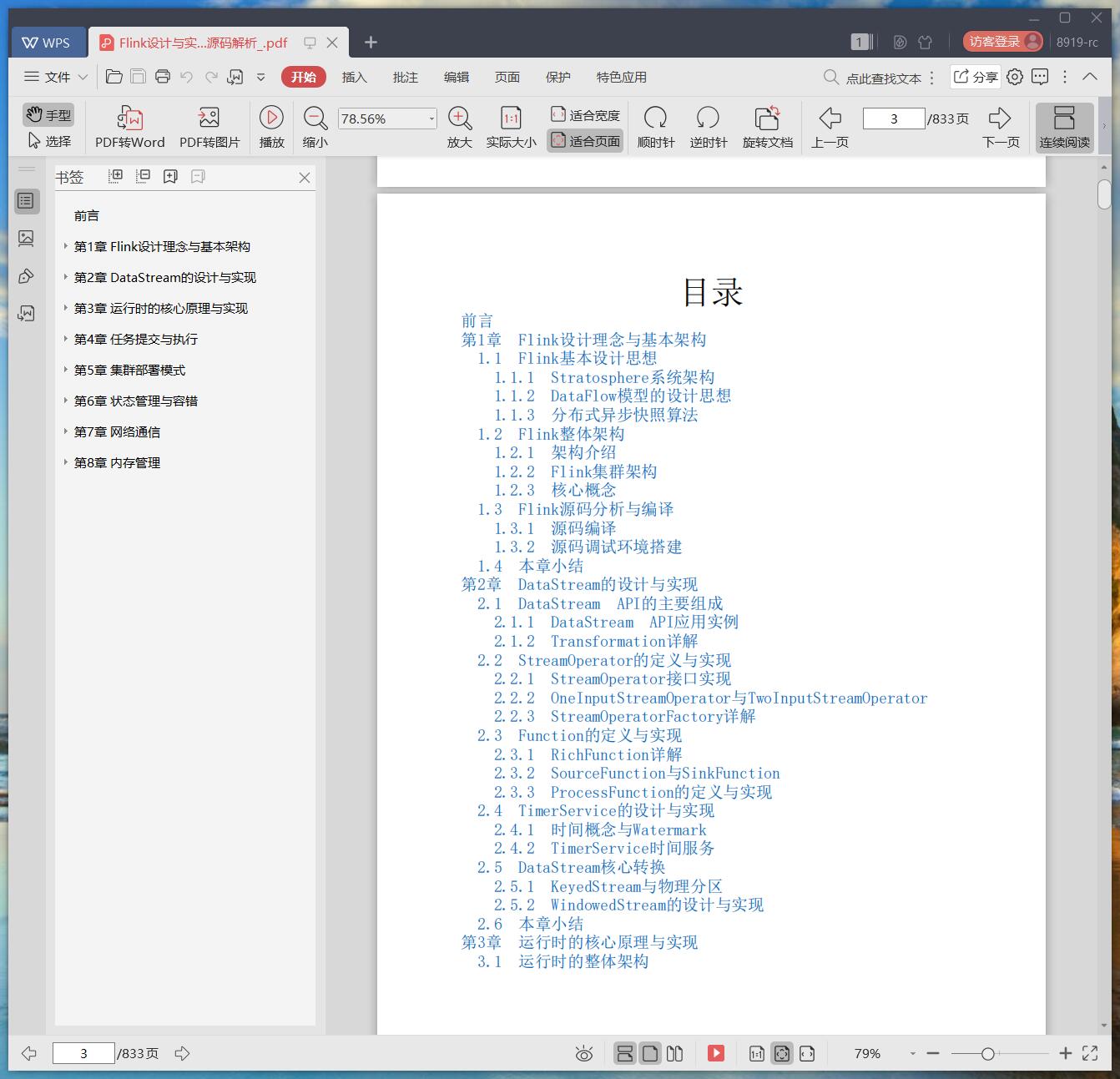Click 访客登录 guest login button
The height and width of the screenshot is (1079, 1120).
1003,42
